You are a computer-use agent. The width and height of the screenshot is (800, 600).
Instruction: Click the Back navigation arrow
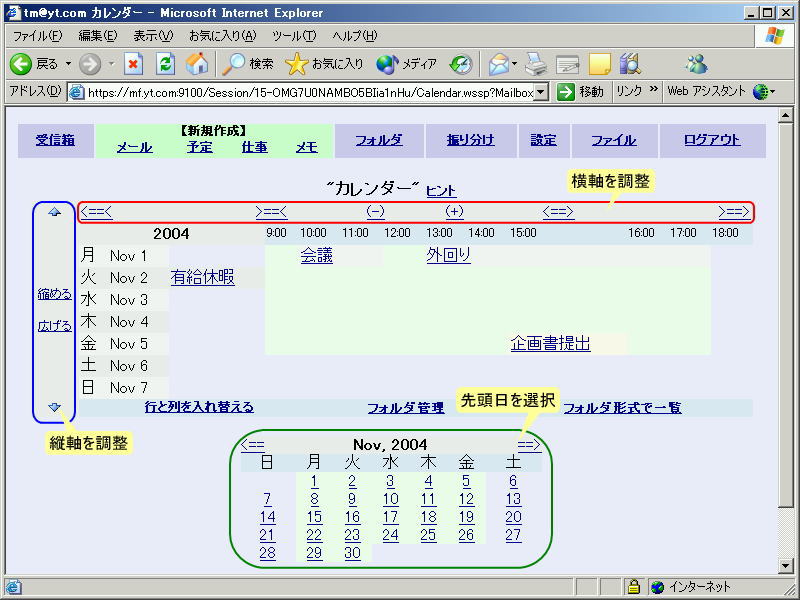click(x=22, y=64)
